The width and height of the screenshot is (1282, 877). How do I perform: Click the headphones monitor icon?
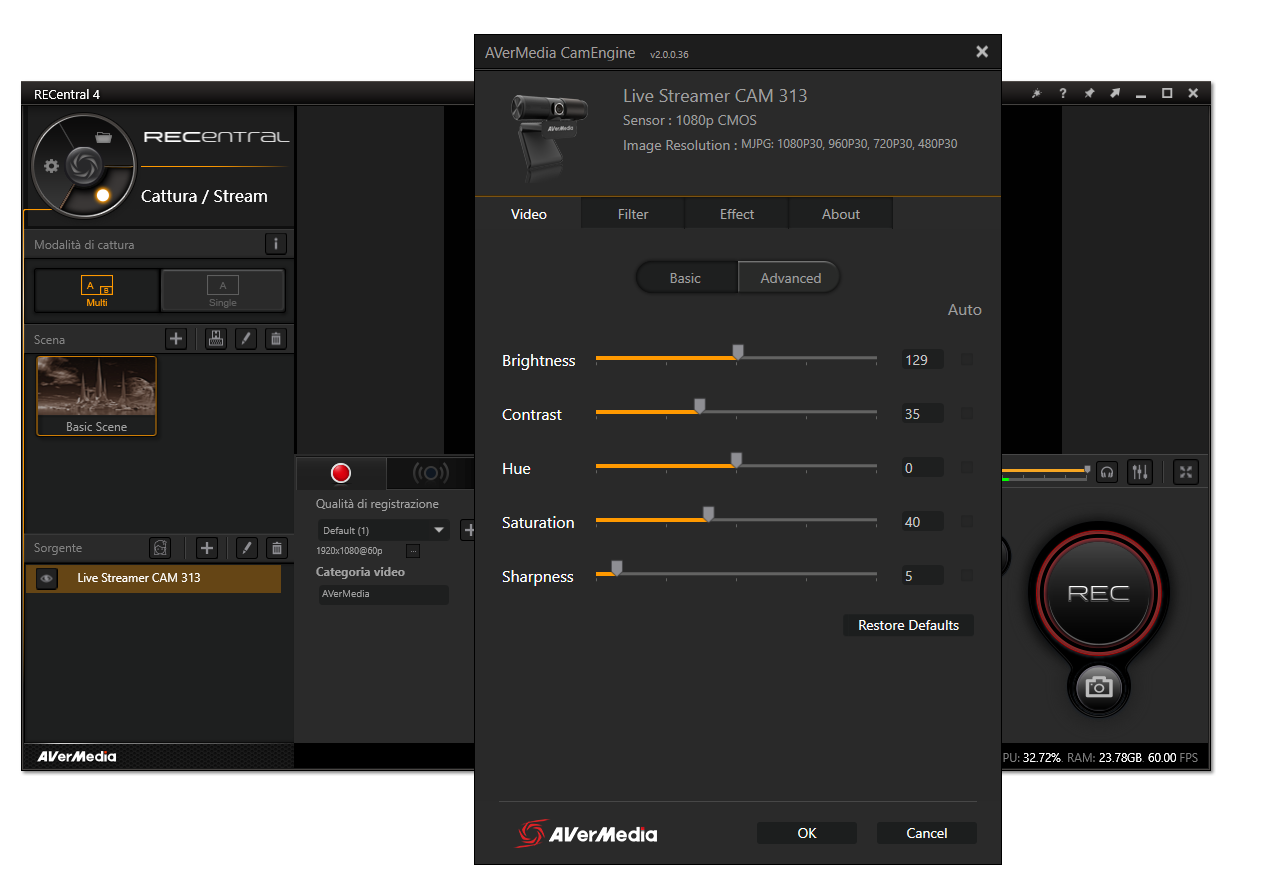point(1107,472)
